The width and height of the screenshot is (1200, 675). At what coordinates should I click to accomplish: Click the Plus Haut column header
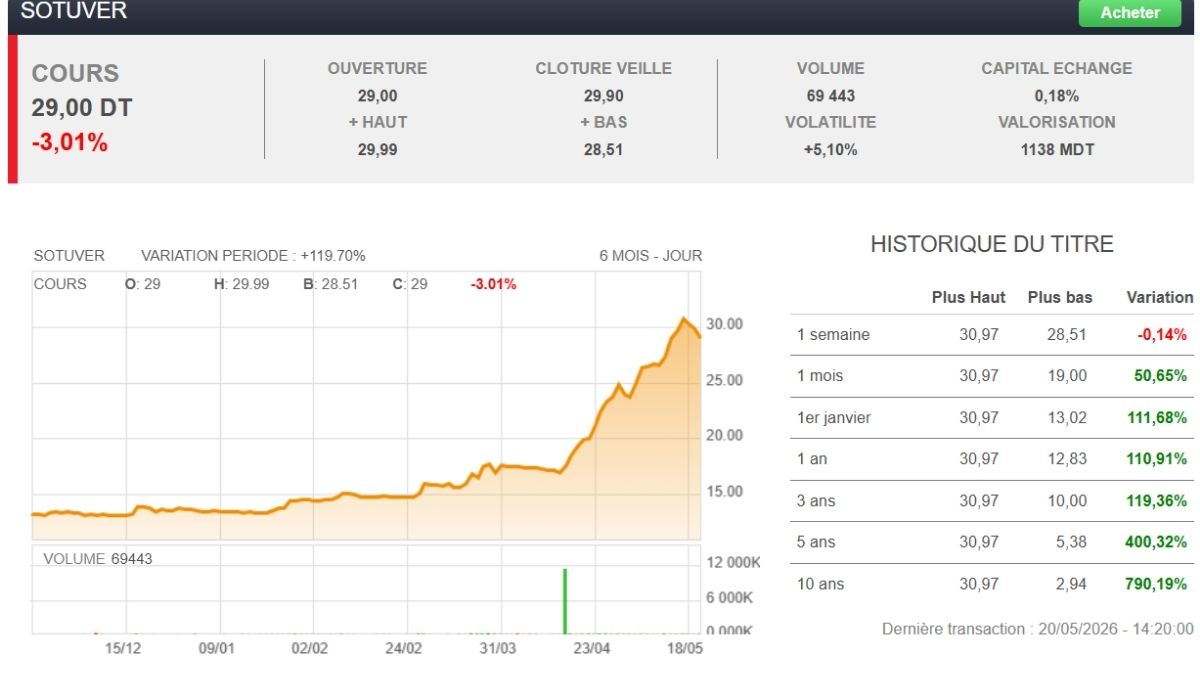(968, 297)
